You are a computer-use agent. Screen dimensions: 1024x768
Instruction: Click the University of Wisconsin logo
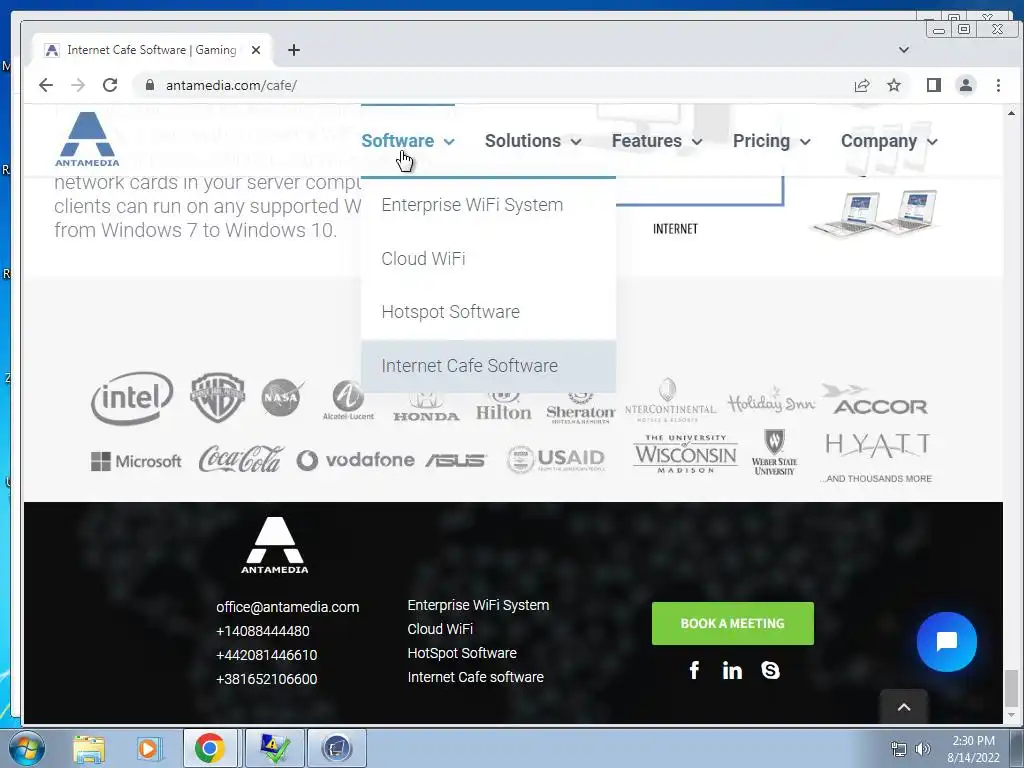coord(685,454)
